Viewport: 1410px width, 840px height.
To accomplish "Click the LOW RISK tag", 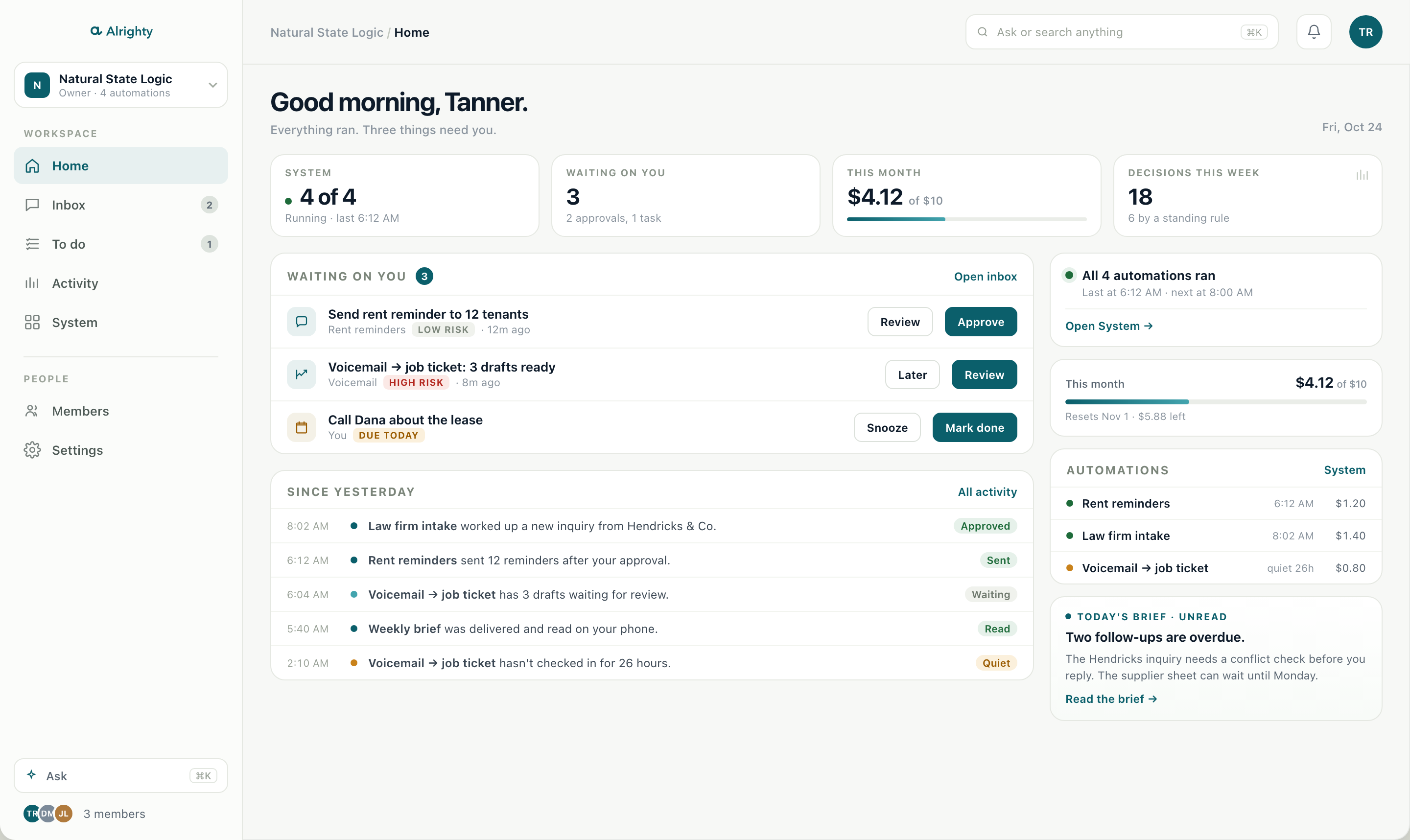I will [443, 329].
